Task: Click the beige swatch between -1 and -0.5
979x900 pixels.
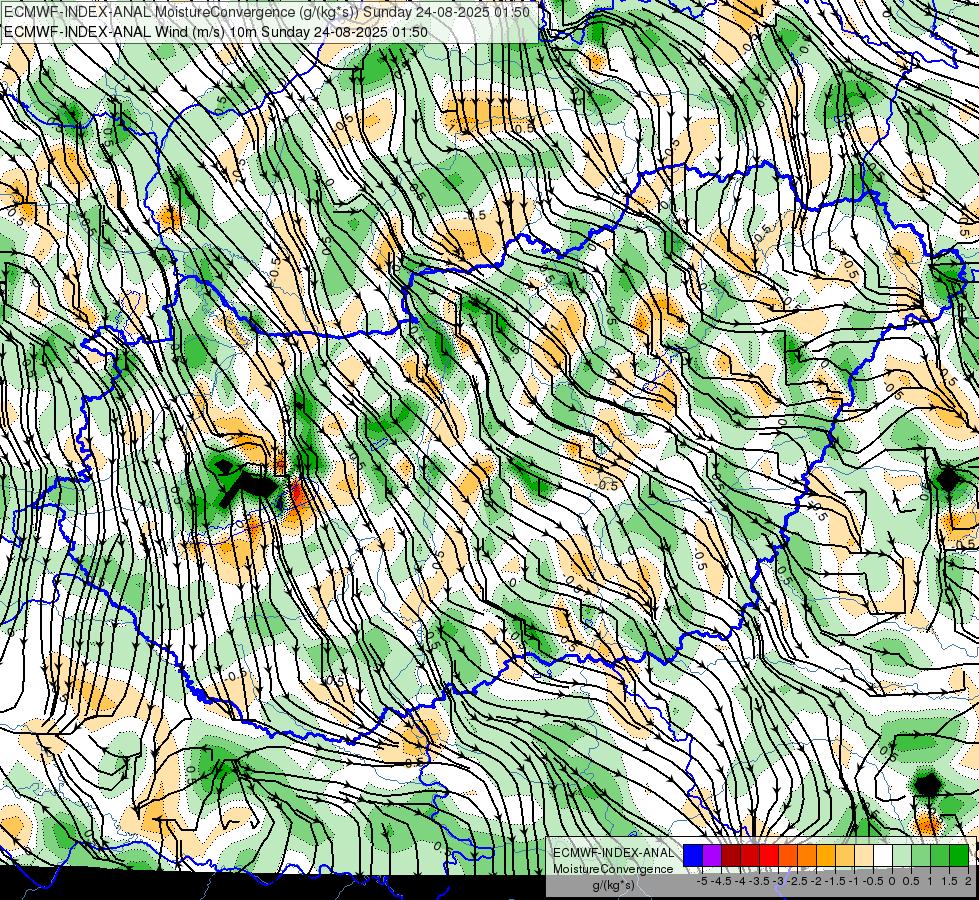Action: (x=863, y=856)
